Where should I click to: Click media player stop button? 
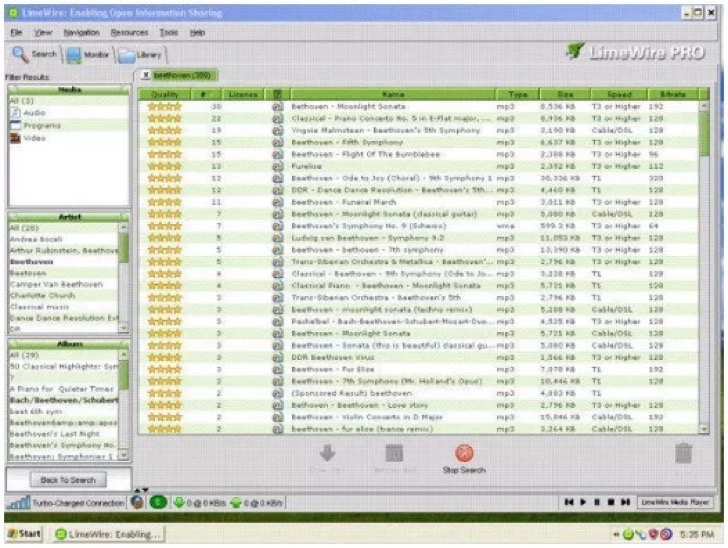pyautogui.click(x=611, y=502)
